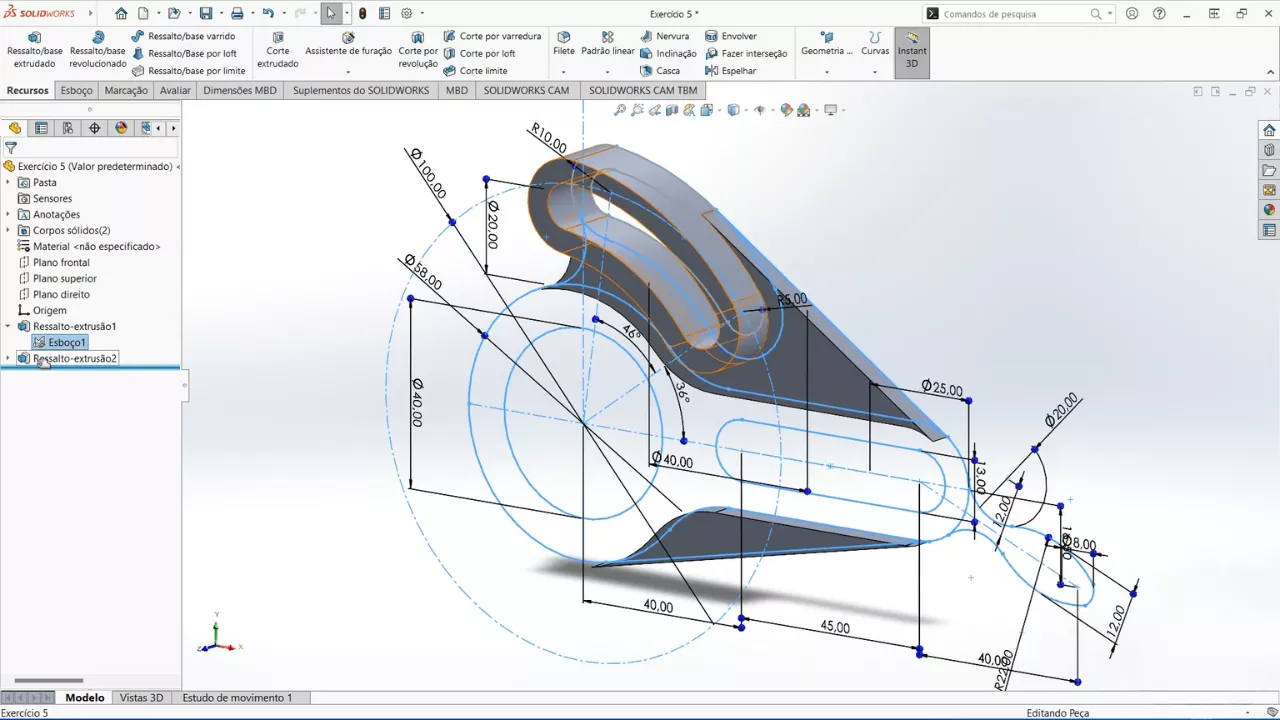
Task: Select the Corte extrudado tool
Action: click(x=277, y=50)
